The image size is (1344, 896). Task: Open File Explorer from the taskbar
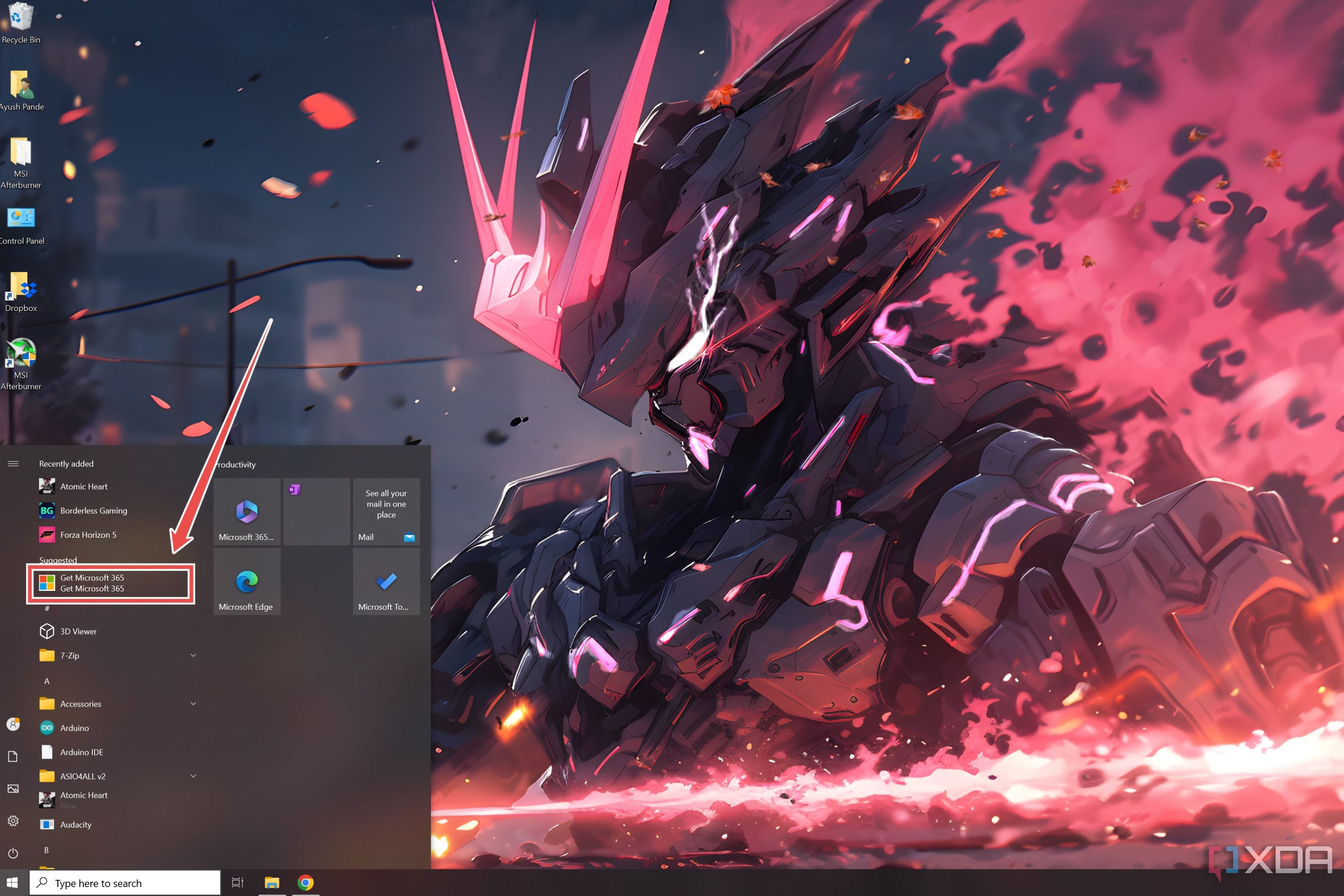[x=272, y=883]
